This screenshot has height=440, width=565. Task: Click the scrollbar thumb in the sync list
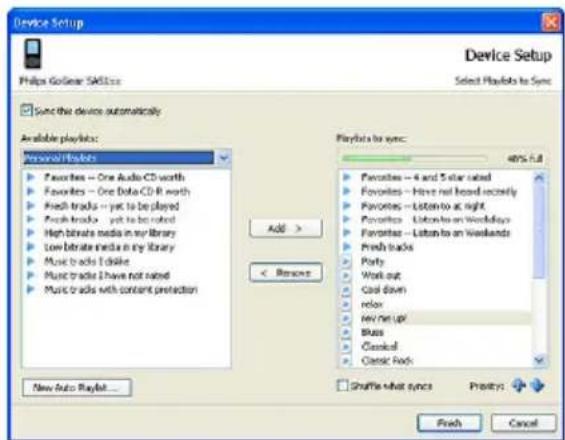point(539,231)
